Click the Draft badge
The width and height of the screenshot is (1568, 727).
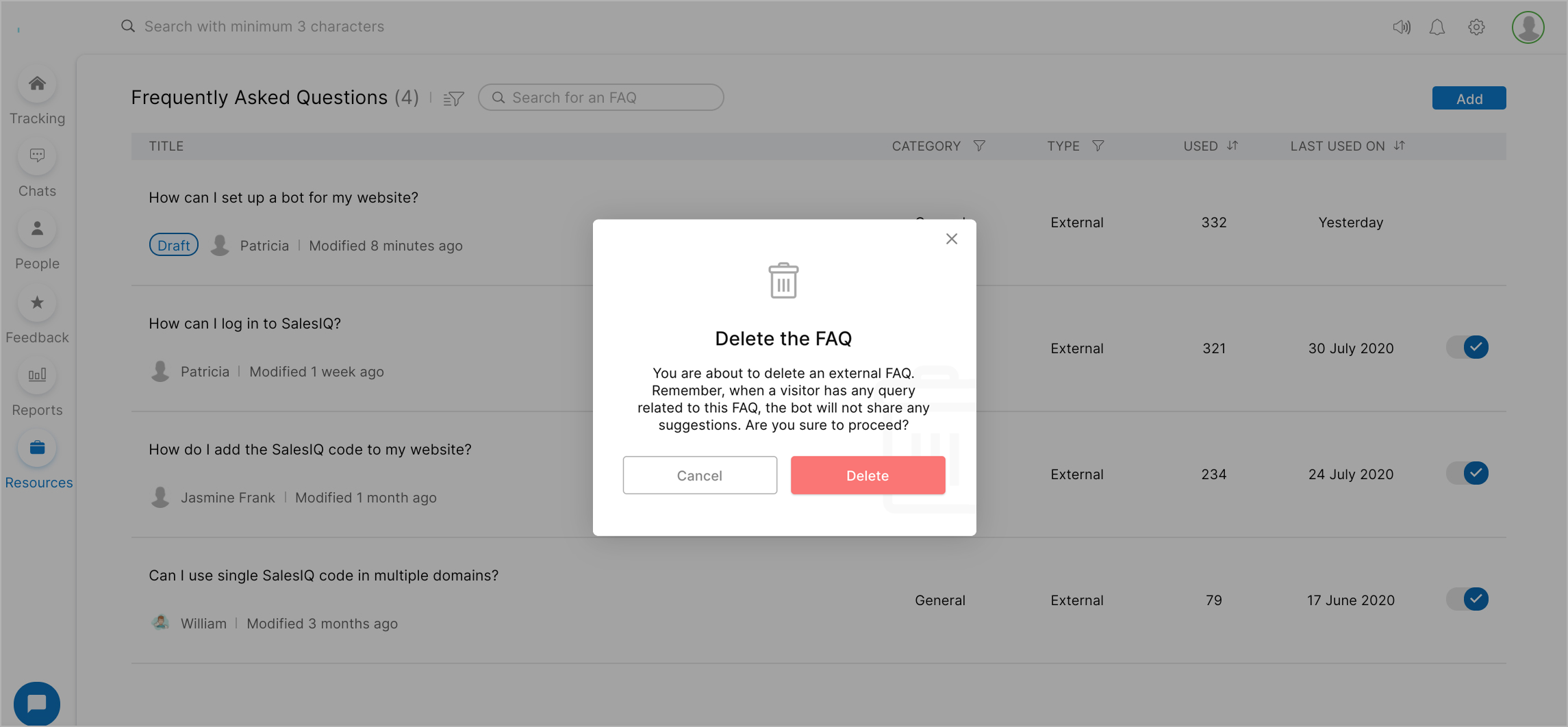(174, 245)
